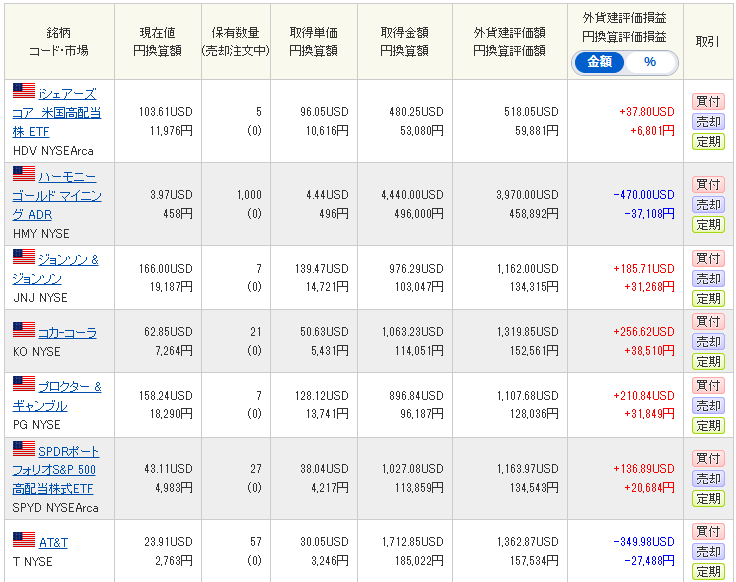Click US flag icon beside プロクター

pos(24,383)
